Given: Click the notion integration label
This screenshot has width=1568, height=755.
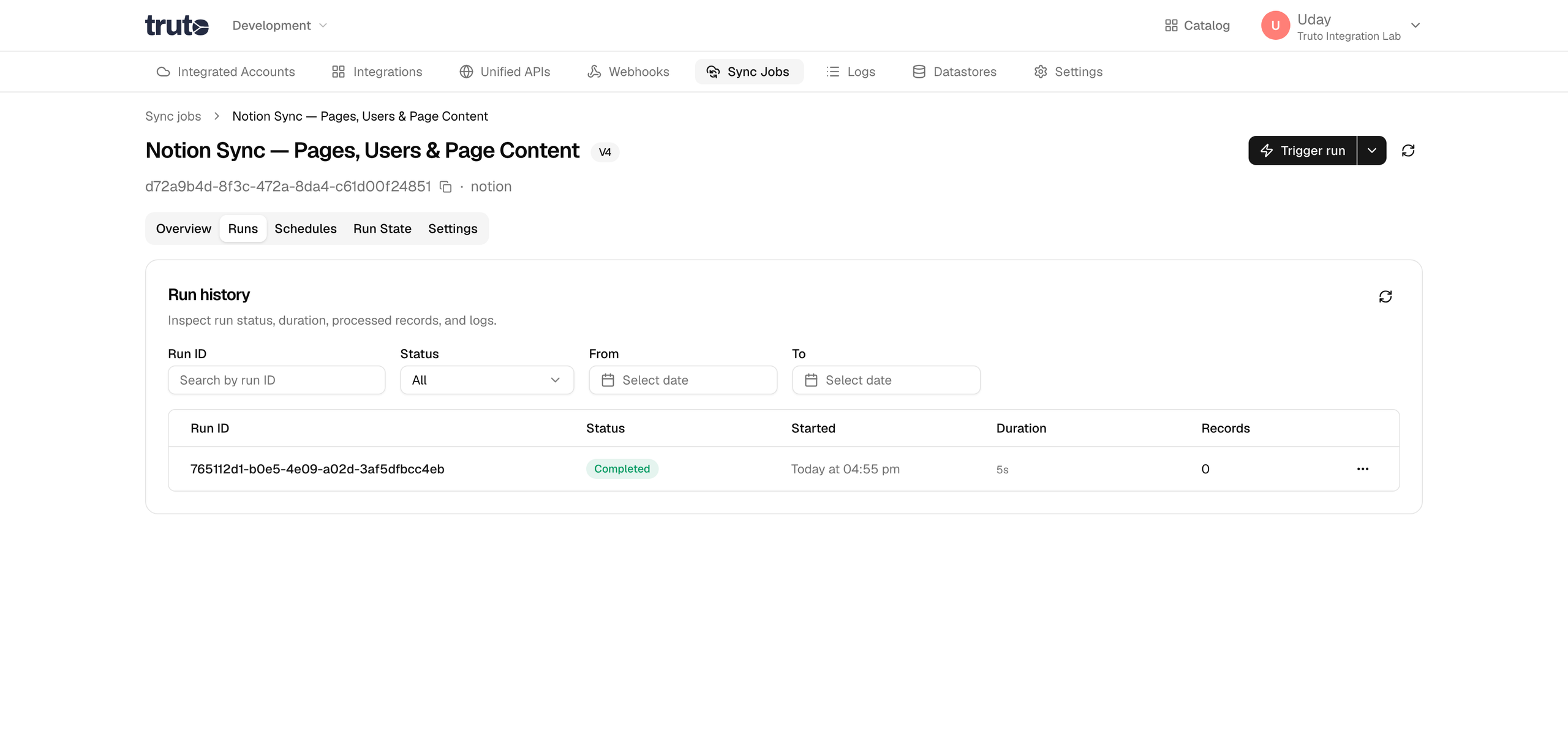Looking at the screenshot, I should [491, 187].
